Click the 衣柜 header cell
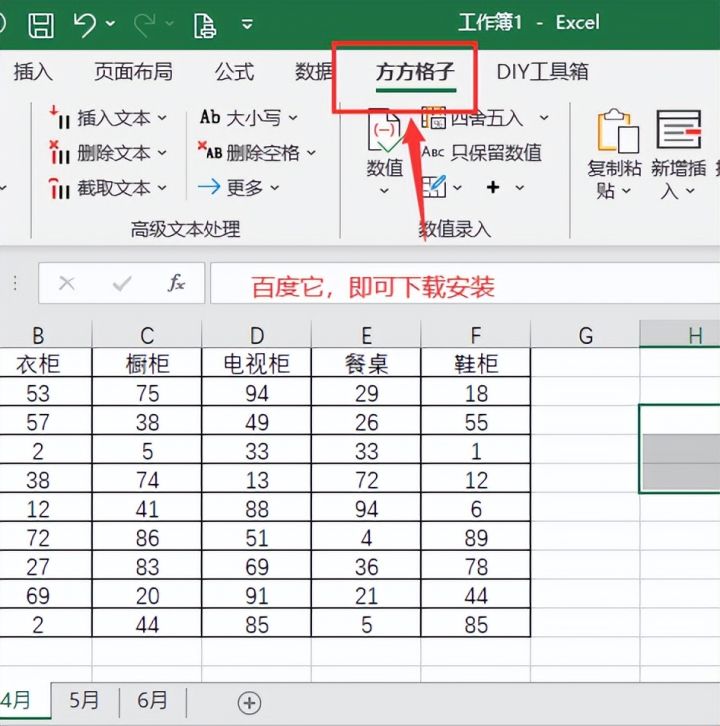The image size is (720, 726). point(38,363)
